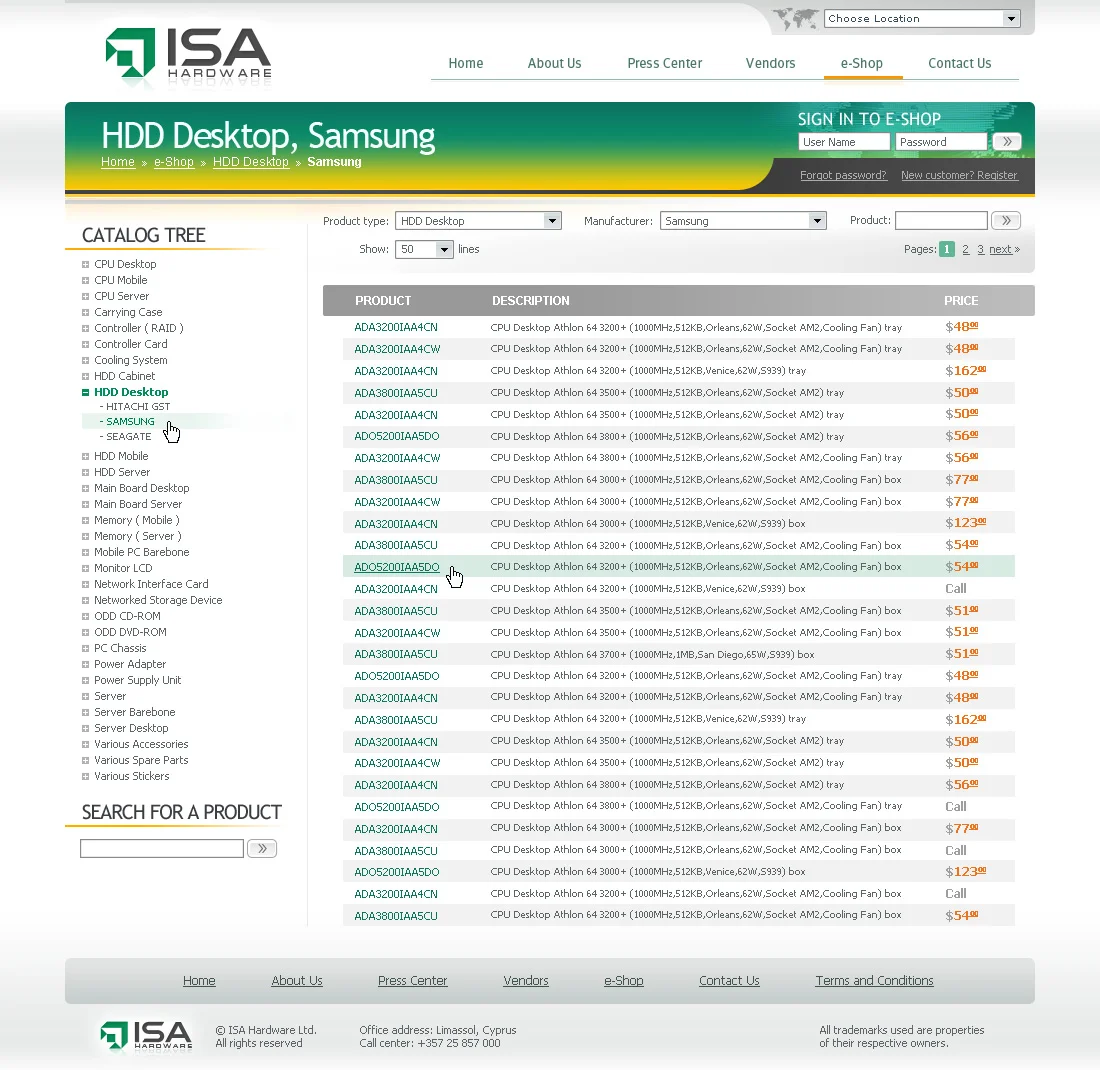
Task: Click the footer Terms and Conditions link
Action: click(x=874, y=981)
